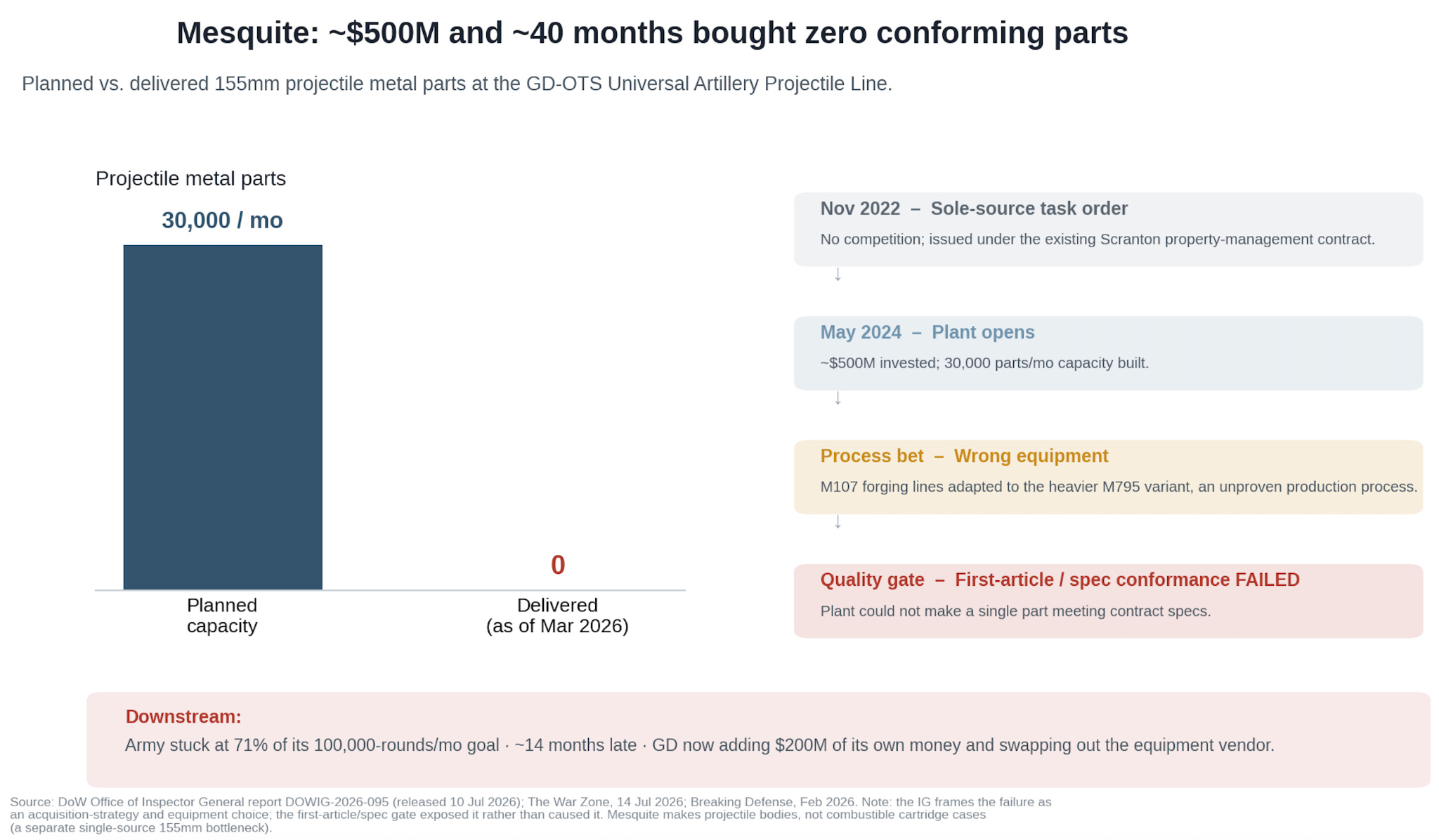The height and width of the screenshot is (840, 1439).
Task: Click the arrow below the May 2024 box
Action: [837, 398]
